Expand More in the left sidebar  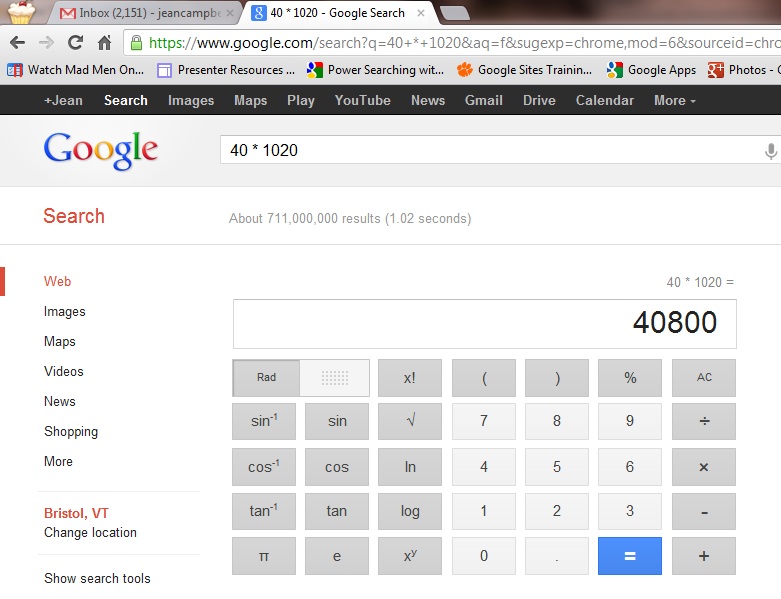[x=58, y=461]
